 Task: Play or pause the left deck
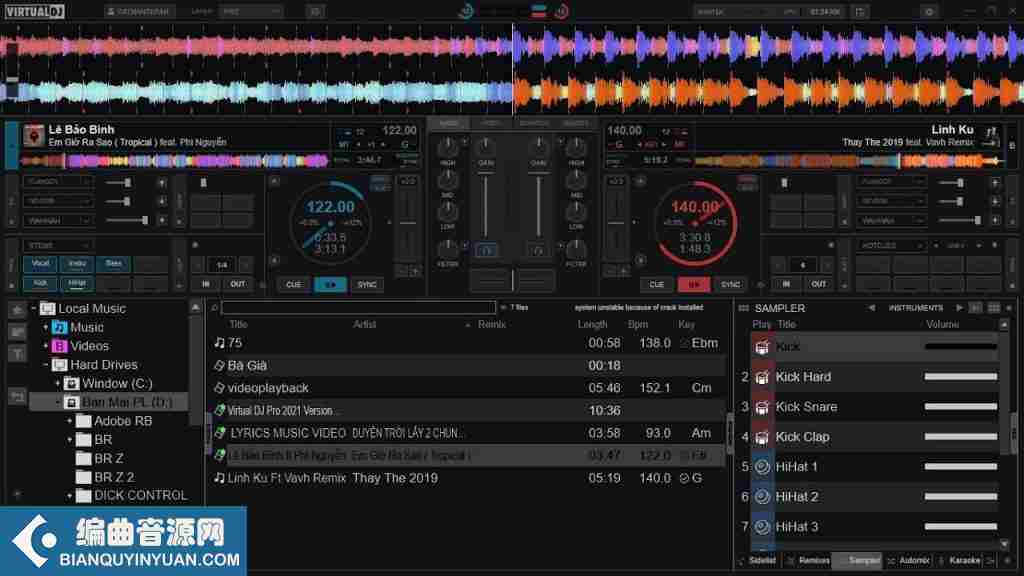click(330, 284)
